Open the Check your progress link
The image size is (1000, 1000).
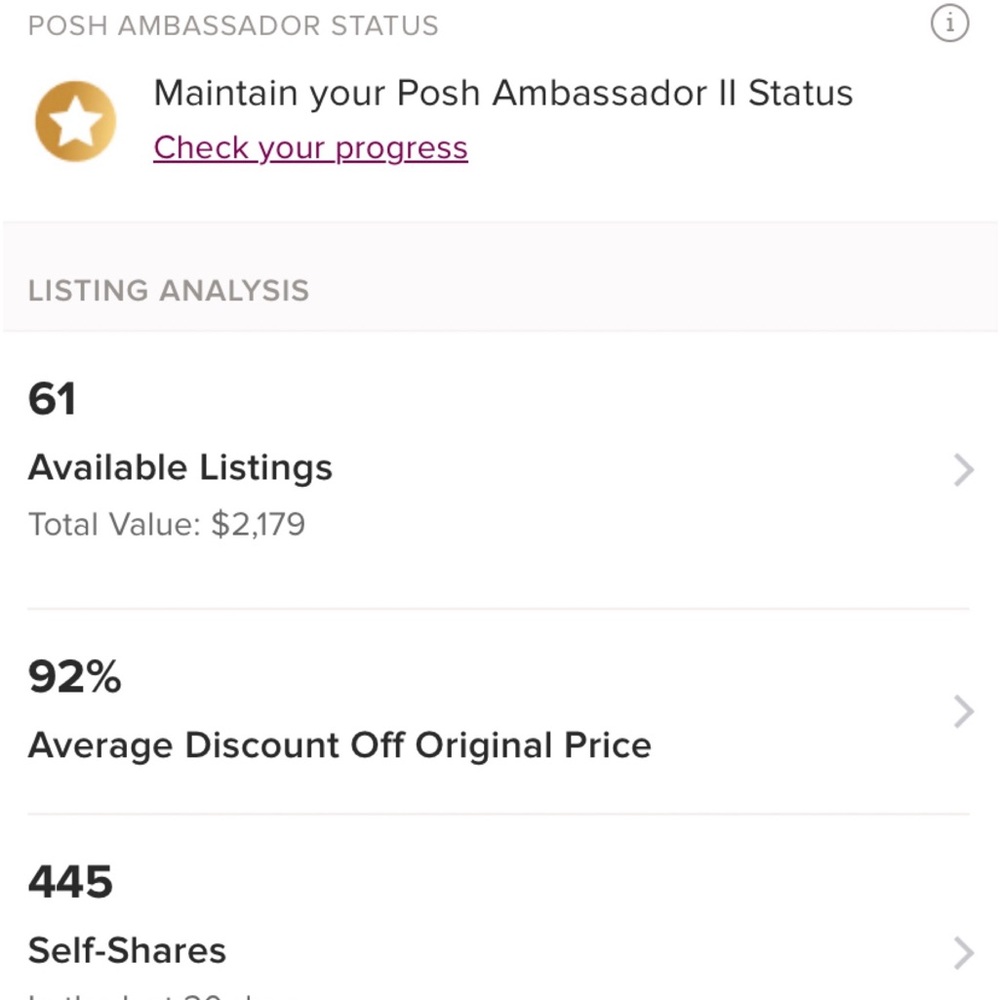point(309,147)
